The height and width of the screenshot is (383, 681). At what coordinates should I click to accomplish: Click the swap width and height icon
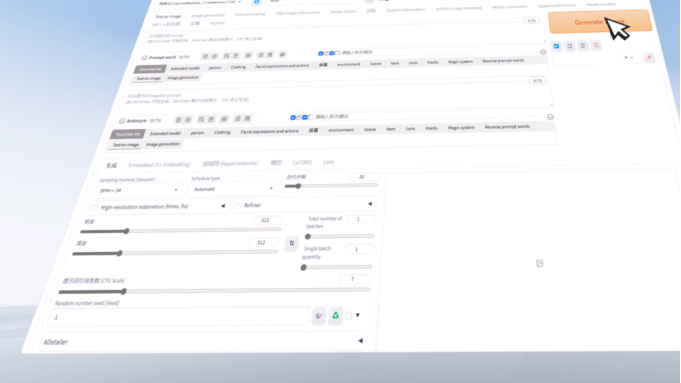click(x=292, y=243)
